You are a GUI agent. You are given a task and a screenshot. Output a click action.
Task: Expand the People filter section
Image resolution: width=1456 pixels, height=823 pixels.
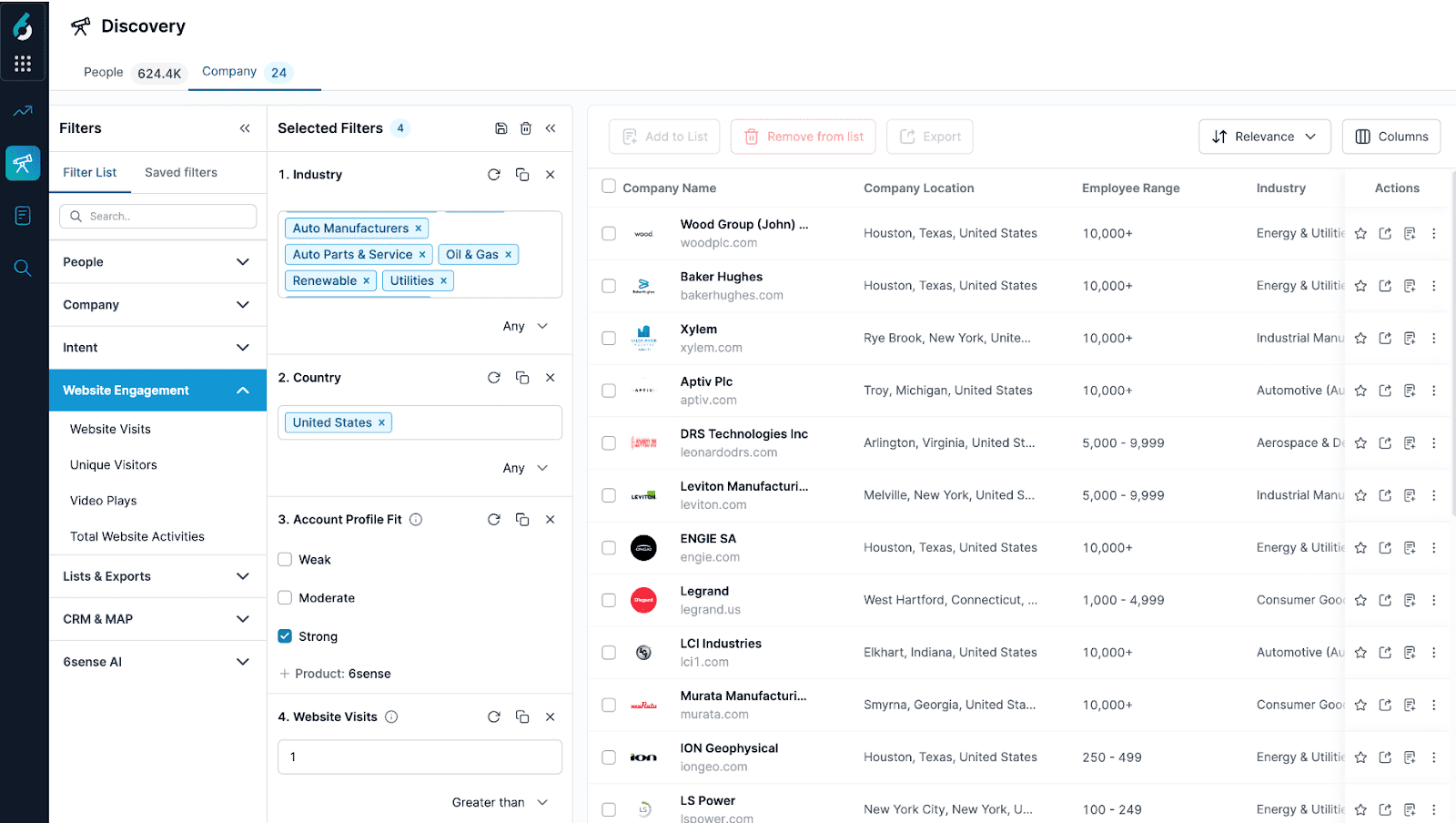point(157,262)
